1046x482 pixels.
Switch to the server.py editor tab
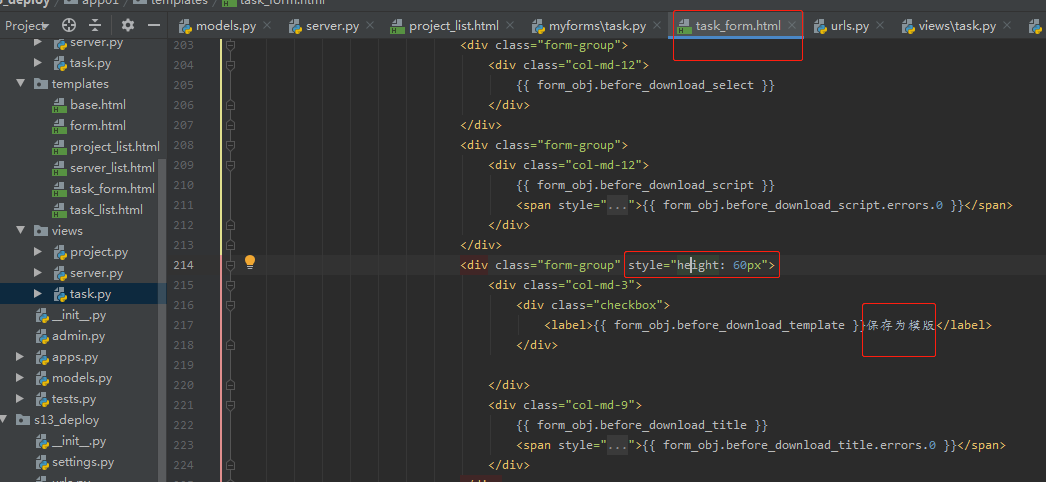(x=332, y=26)
